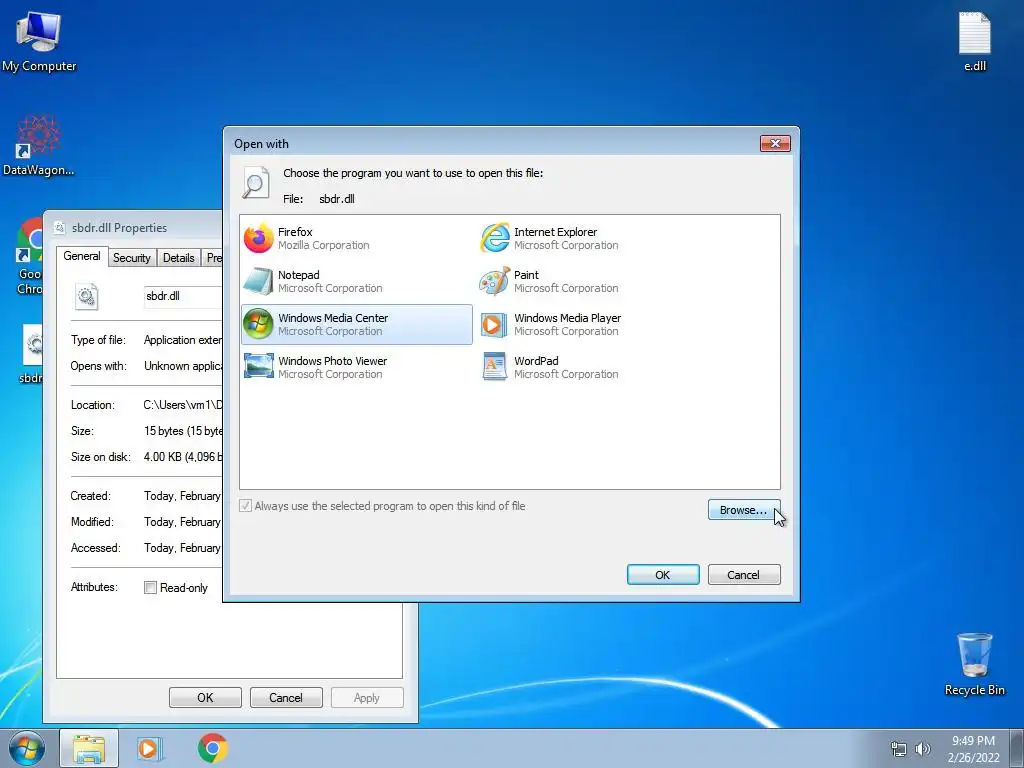Select Firefox in the program list
The width and height of the screenshot is (1024, 768).
[357, 238]
